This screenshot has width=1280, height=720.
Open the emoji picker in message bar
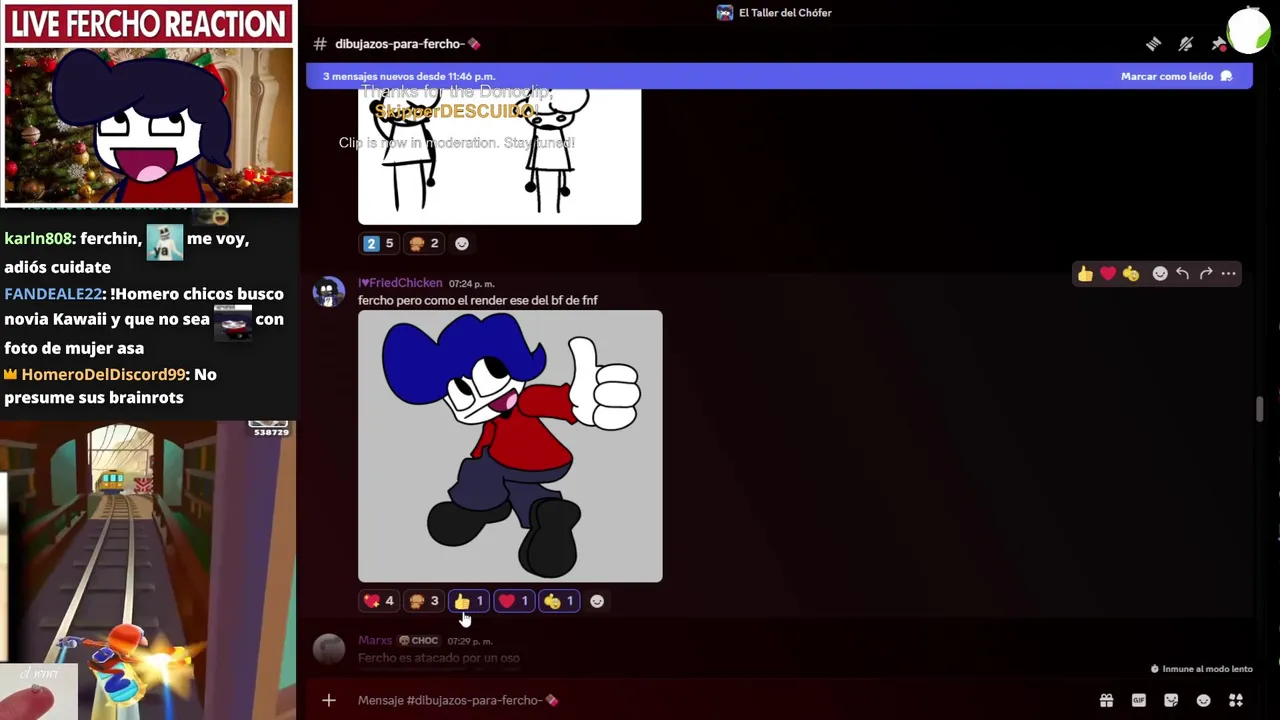[x=1203, y=700]
